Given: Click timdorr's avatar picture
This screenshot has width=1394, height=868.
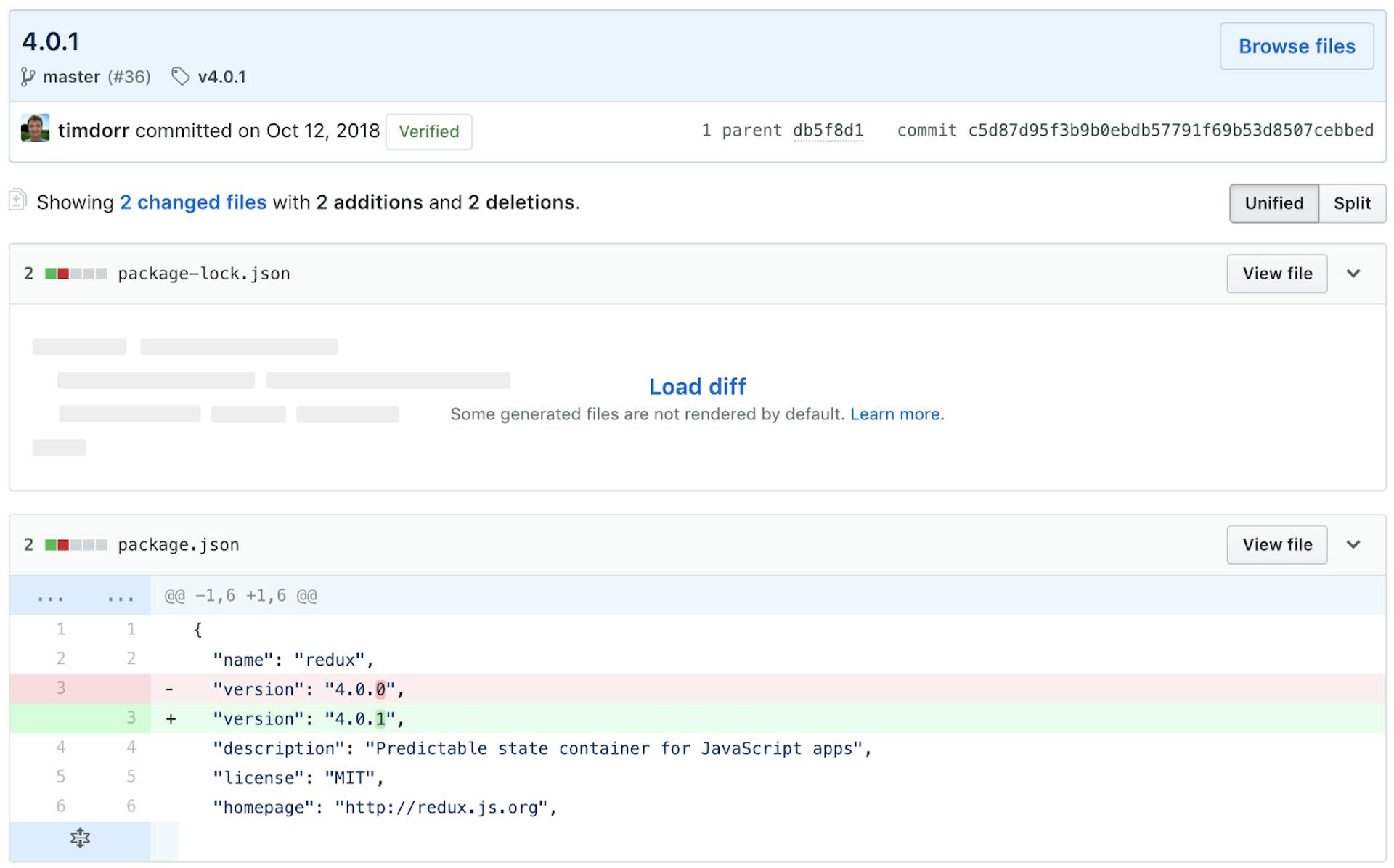Looking at the screenshot, I should (x=35, y=131).
